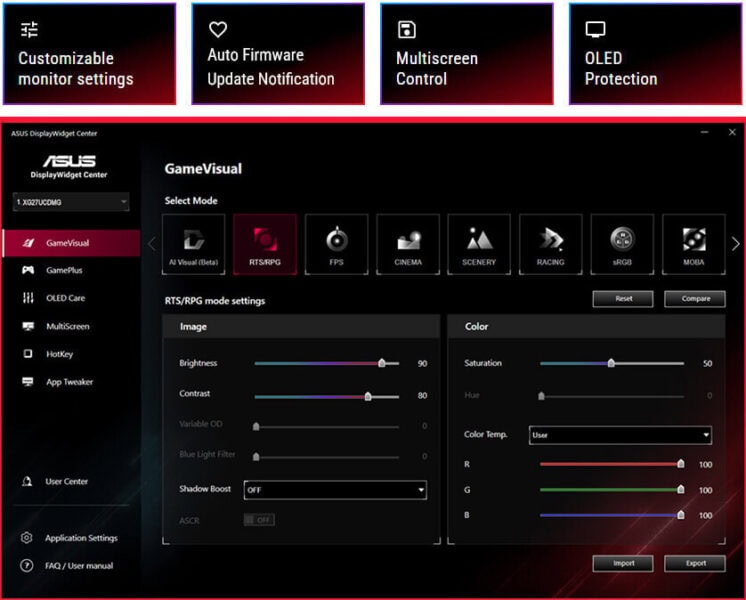Click the OLED Protection card

[x=656, y=54]
